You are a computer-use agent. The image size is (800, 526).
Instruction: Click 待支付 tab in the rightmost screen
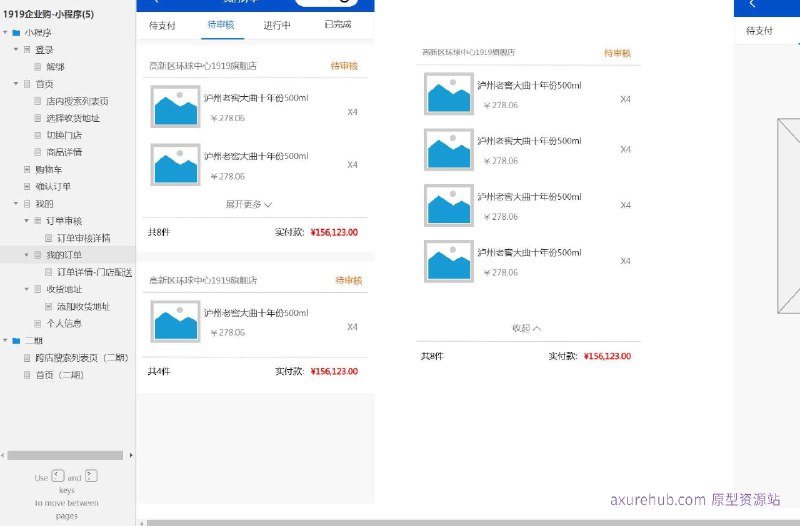click(759, 31)
